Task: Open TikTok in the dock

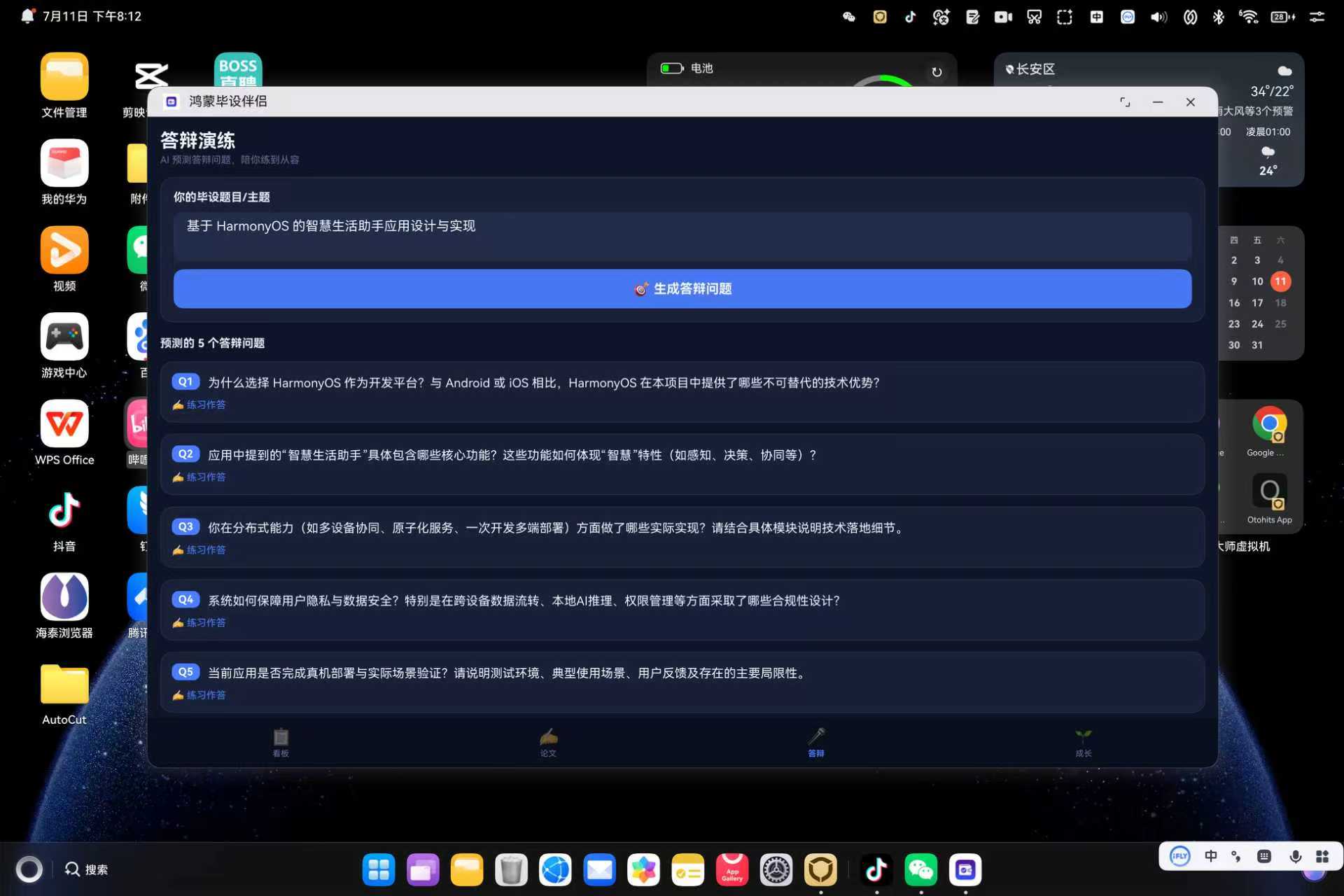Action: coord(876,870)
